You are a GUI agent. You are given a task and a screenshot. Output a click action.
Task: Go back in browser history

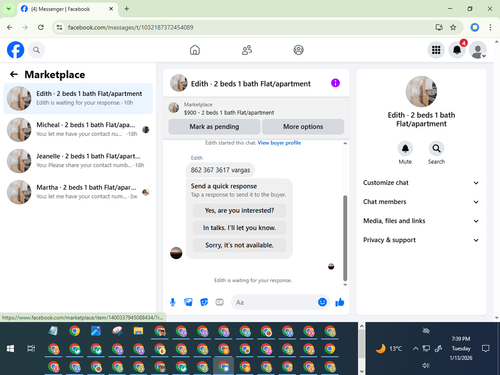[10, 27]
